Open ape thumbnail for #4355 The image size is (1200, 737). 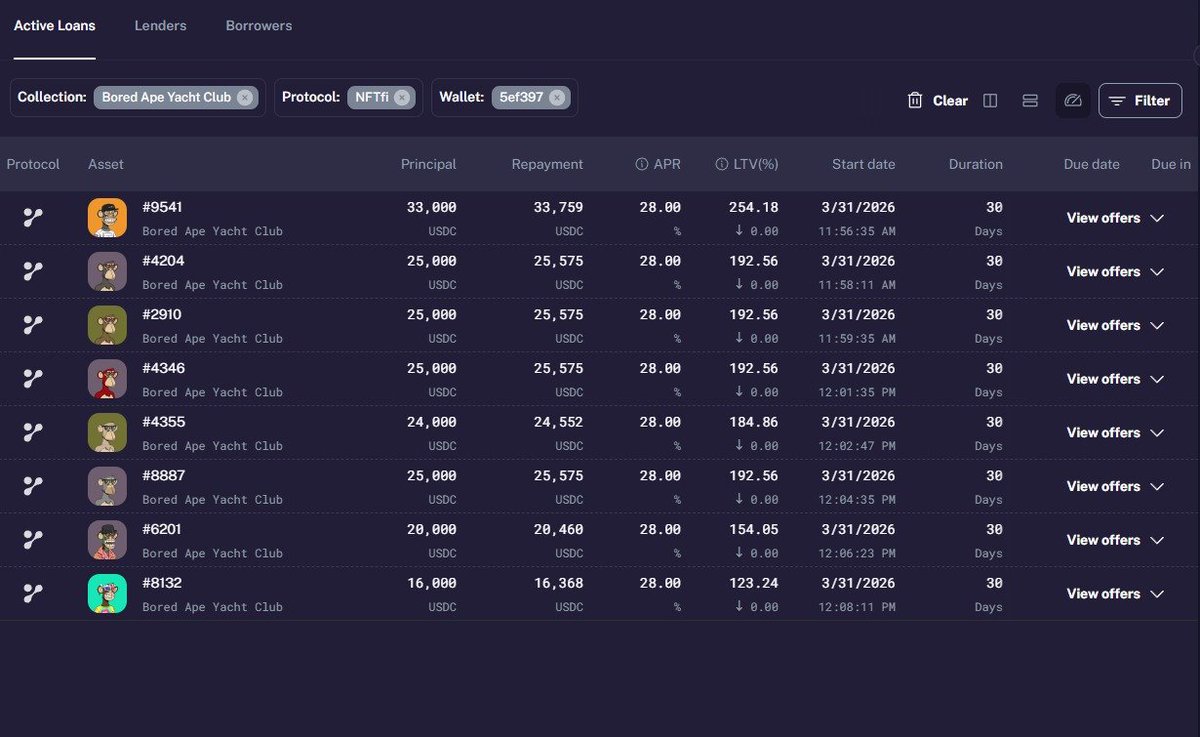tap(107, 433)
